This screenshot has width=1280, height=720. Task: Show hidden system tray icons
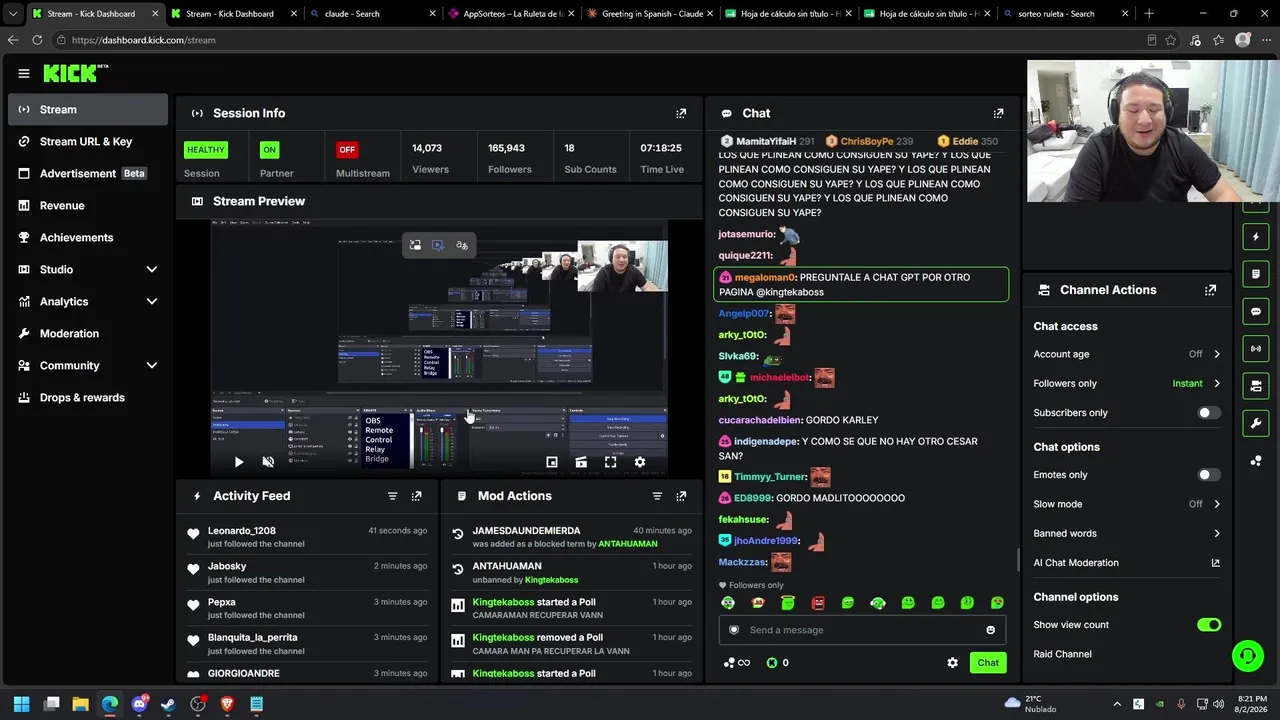click(x=1117, y=704)
